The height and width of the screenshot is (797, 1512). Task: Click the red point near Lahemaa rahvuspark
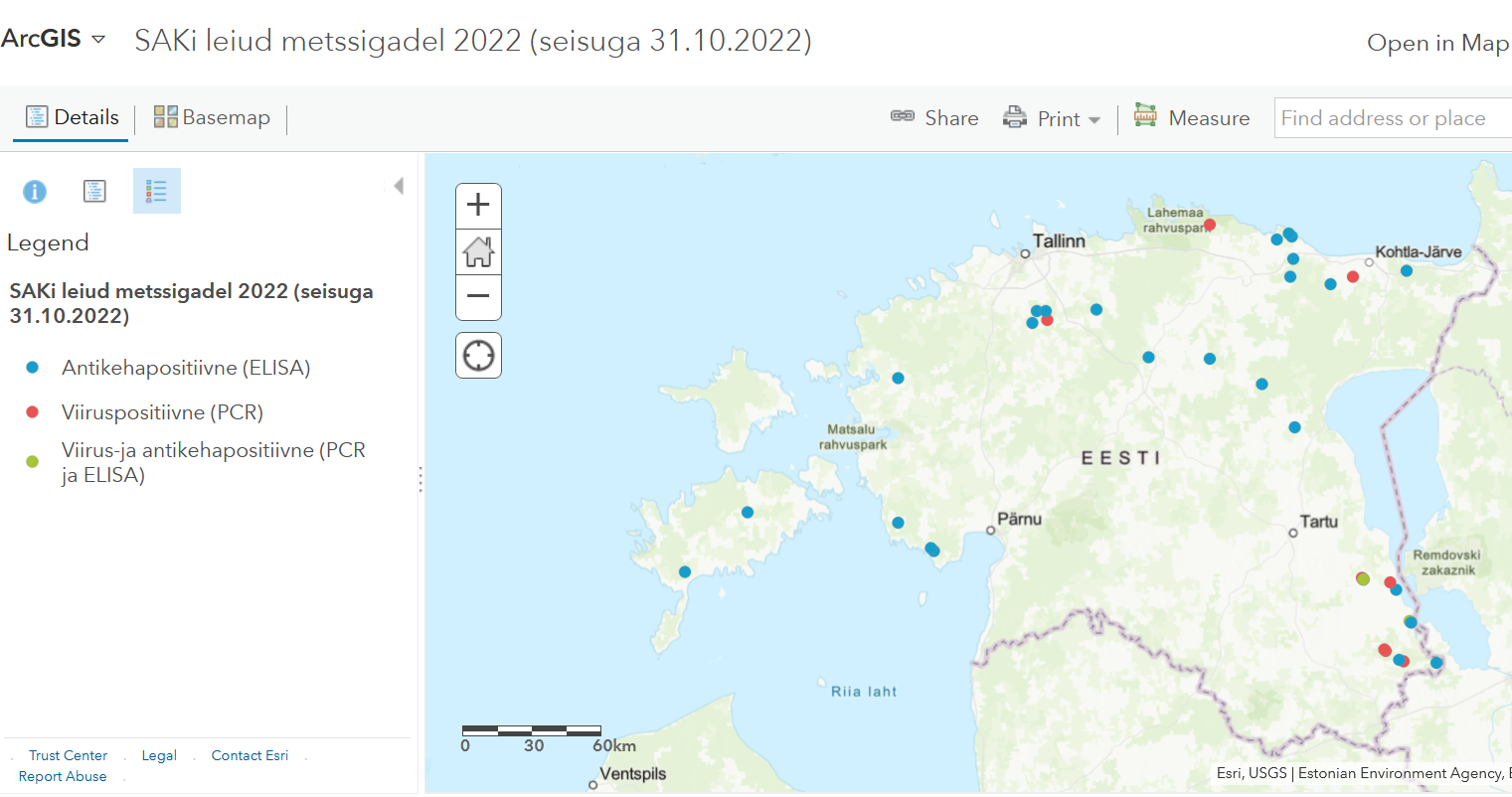(1210, 225)
